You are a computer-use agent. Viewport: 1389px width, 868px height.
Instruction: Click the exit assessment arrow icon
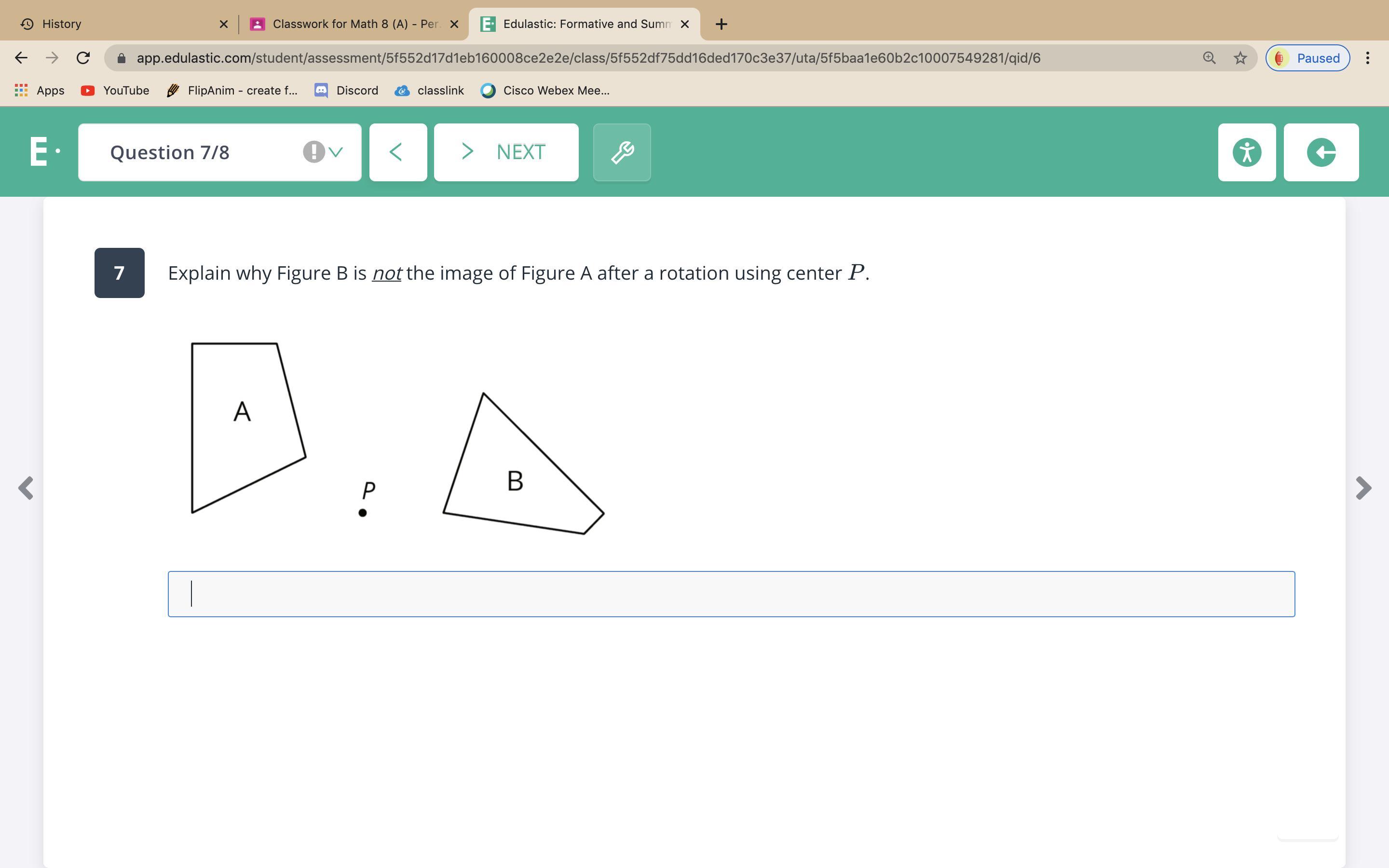1321,152
